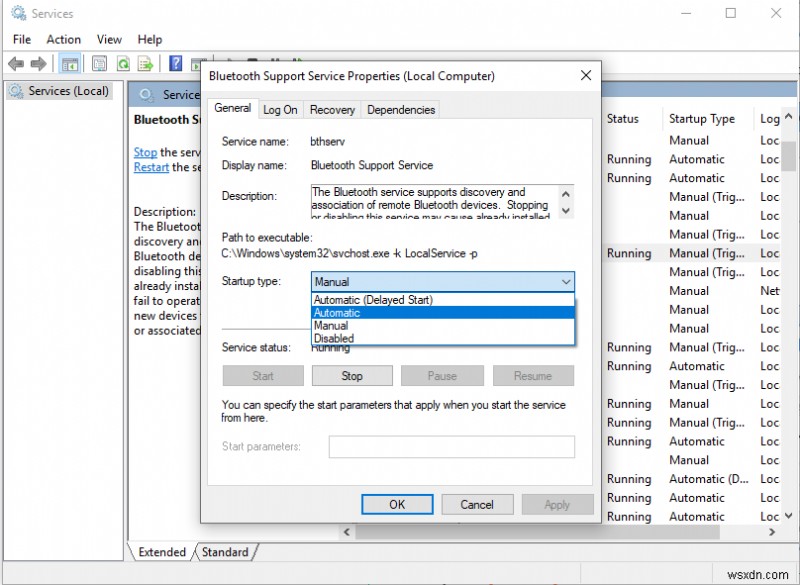800x585 pixels.
Task: Toggle the Show/Hide Console Tree icon
Action: [x=70, y=63]
